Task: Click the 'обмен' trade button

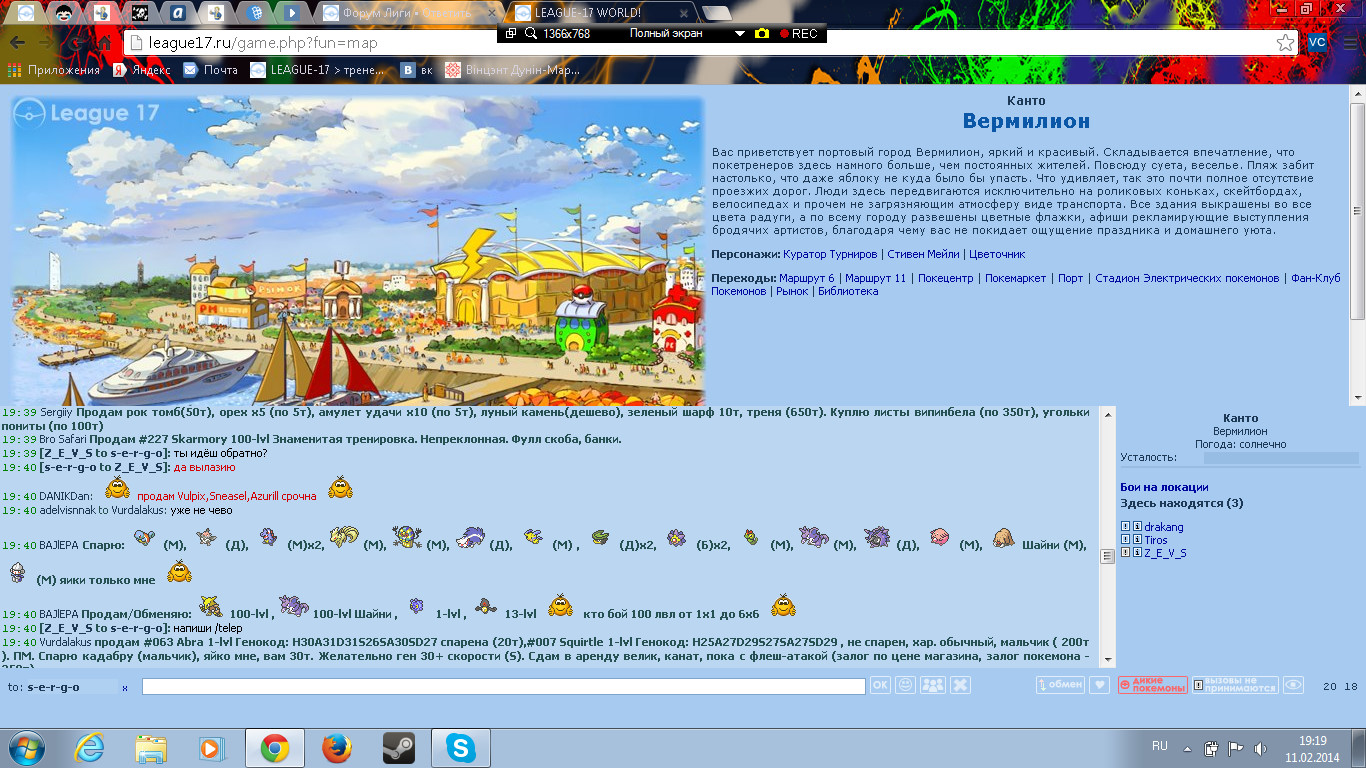Action: 1060,685
